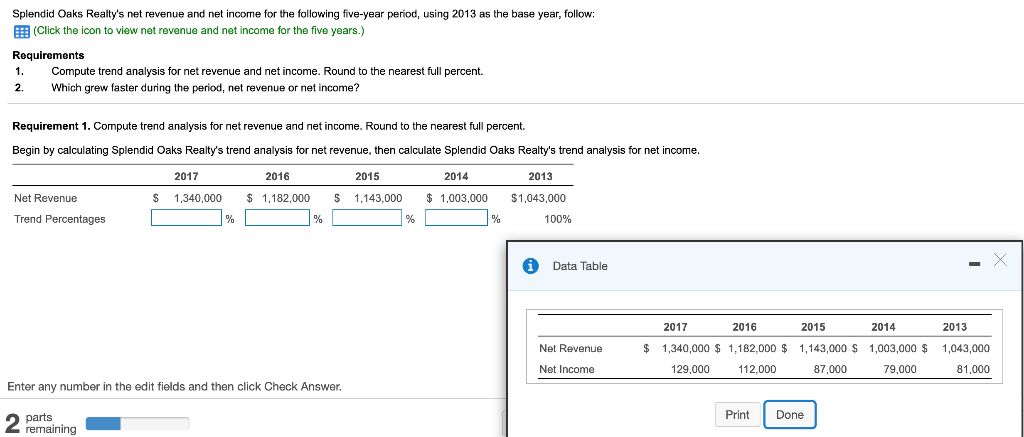Minimize the Data Table dialog
This screenshot has height=437, width=1024.
976,264
